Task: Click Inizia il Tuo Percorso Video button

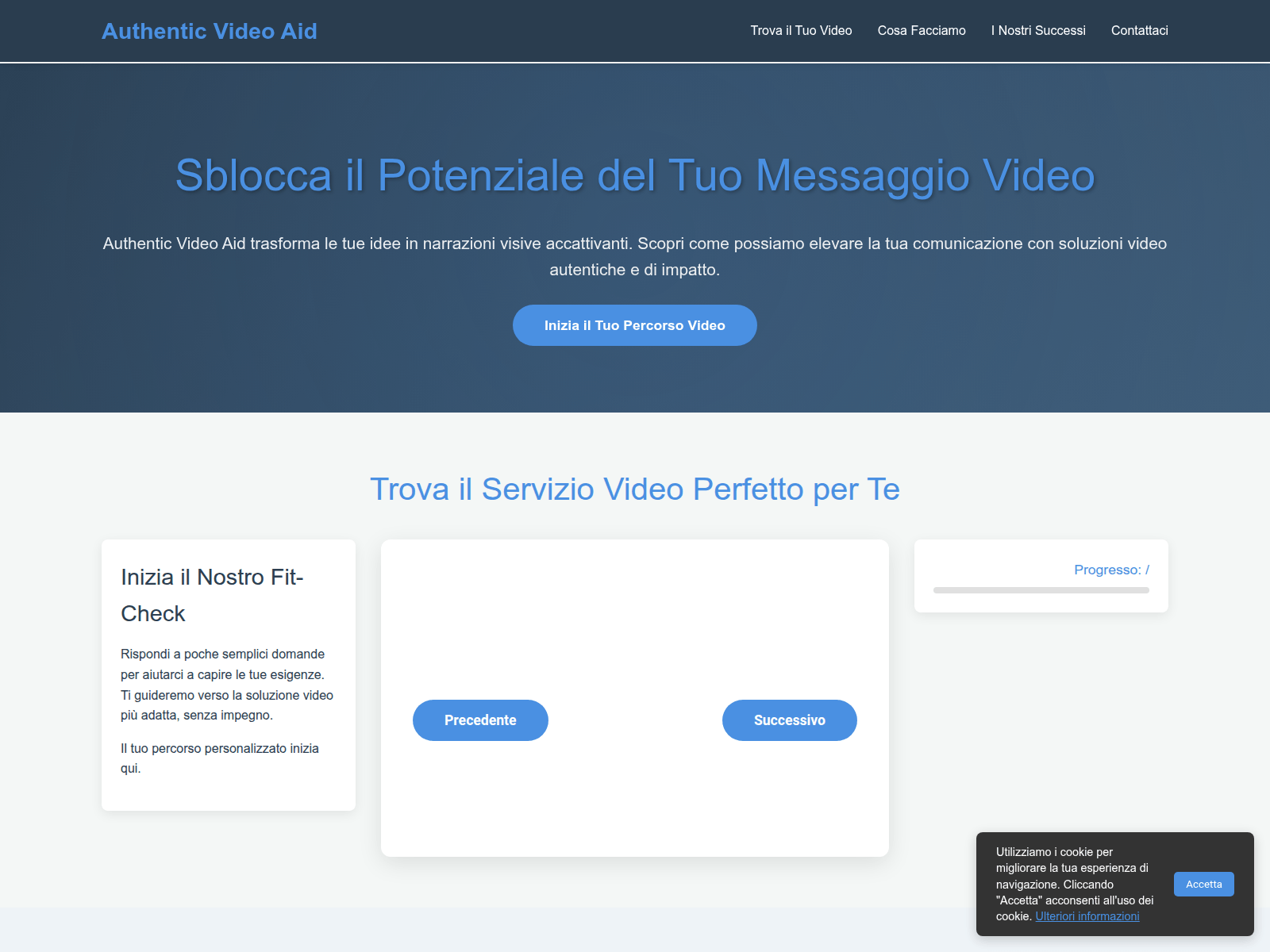Action: point(635,325)
